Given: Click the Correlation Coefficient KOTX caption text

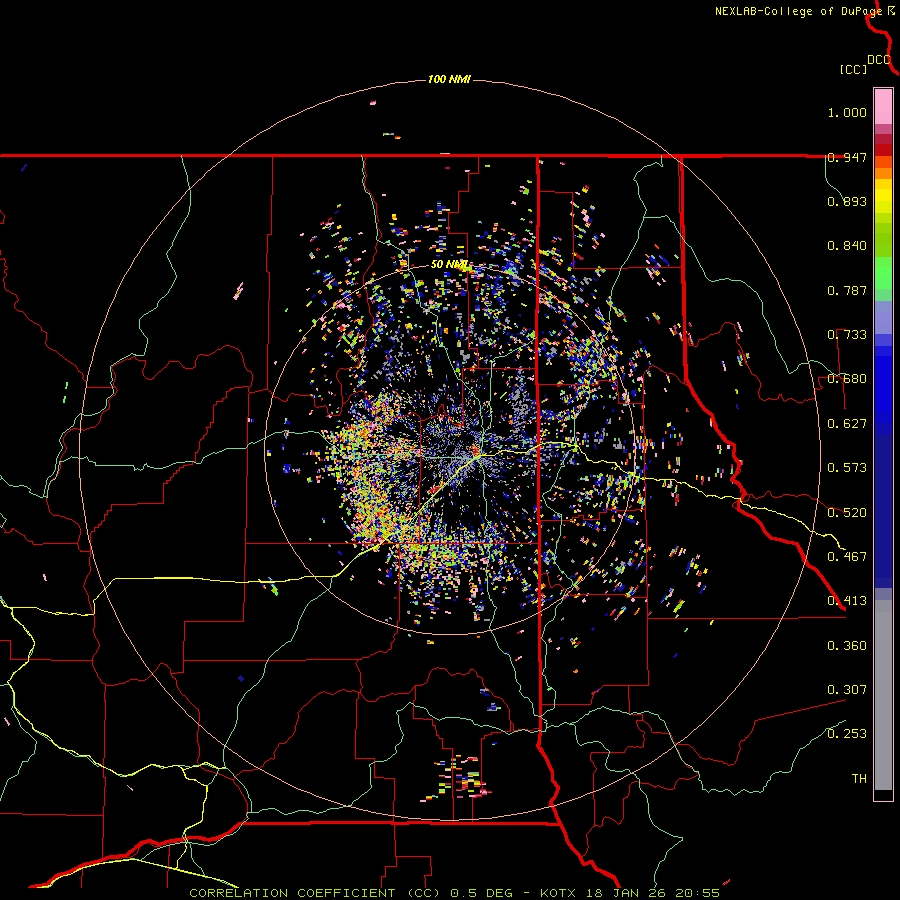Looking at the screenshot, I should [x=454, y=893].
